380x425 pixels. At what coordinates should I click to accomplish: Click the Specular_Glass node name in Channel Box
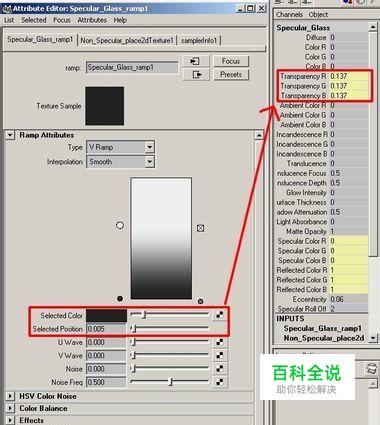pyautogui.click(x=303, y=28)
